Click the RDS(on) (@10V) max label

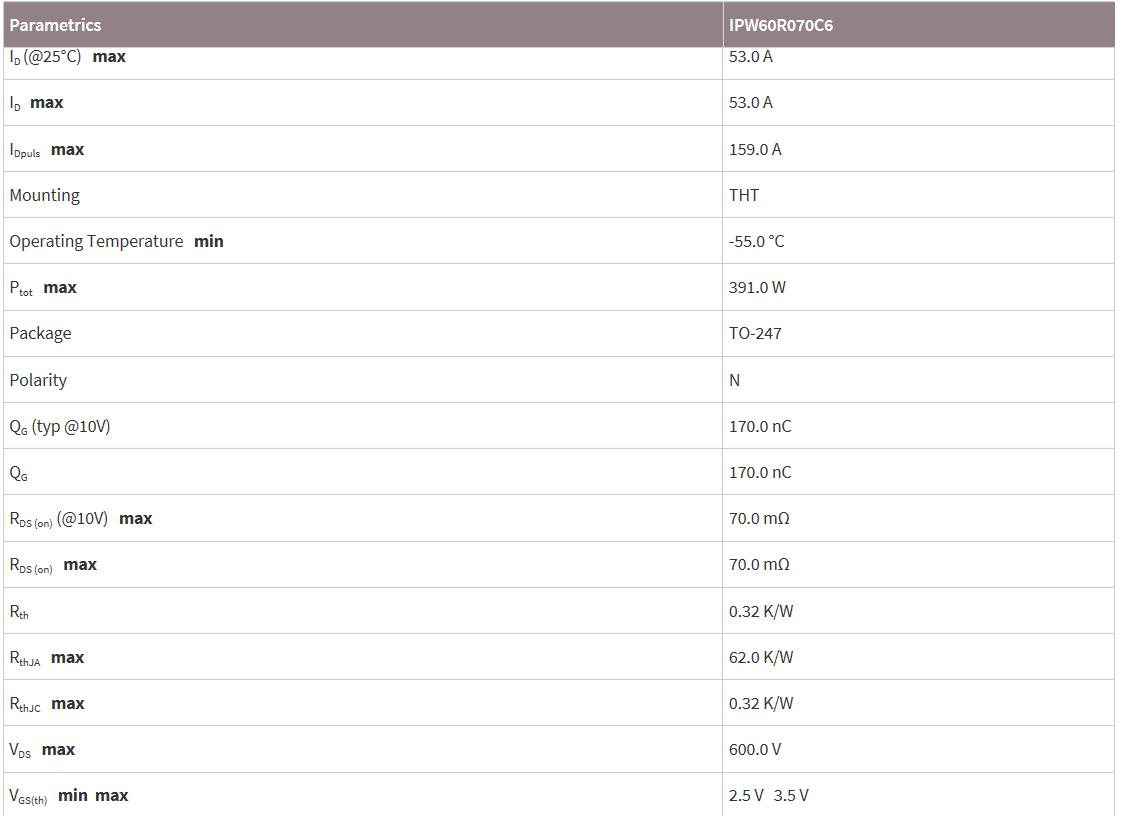[81, 519]
